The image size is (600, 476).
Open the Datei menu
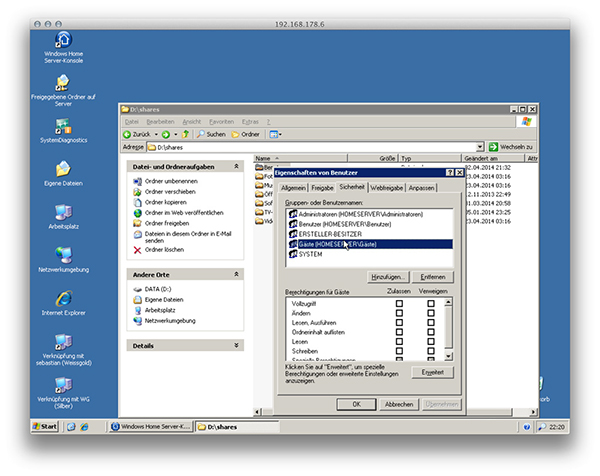coord(131,122)
